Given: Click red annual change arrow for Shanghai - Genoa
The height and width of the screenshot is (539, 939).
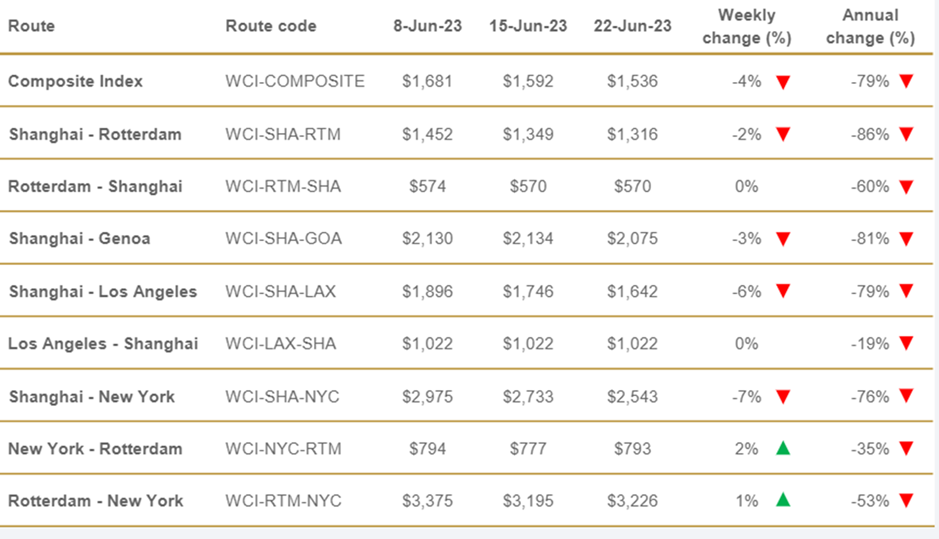Looking at the screenshot, I should 906,239.
